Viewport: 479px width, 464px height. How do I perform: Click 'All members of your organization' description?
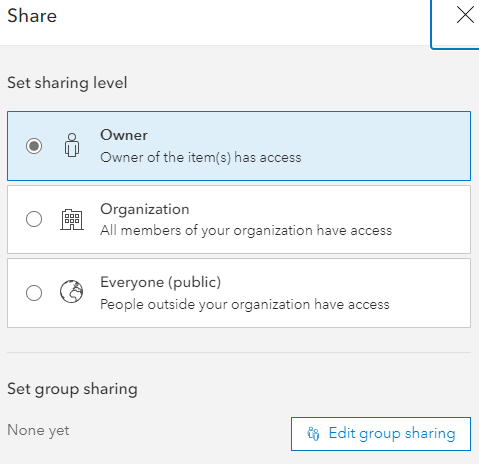246,231
